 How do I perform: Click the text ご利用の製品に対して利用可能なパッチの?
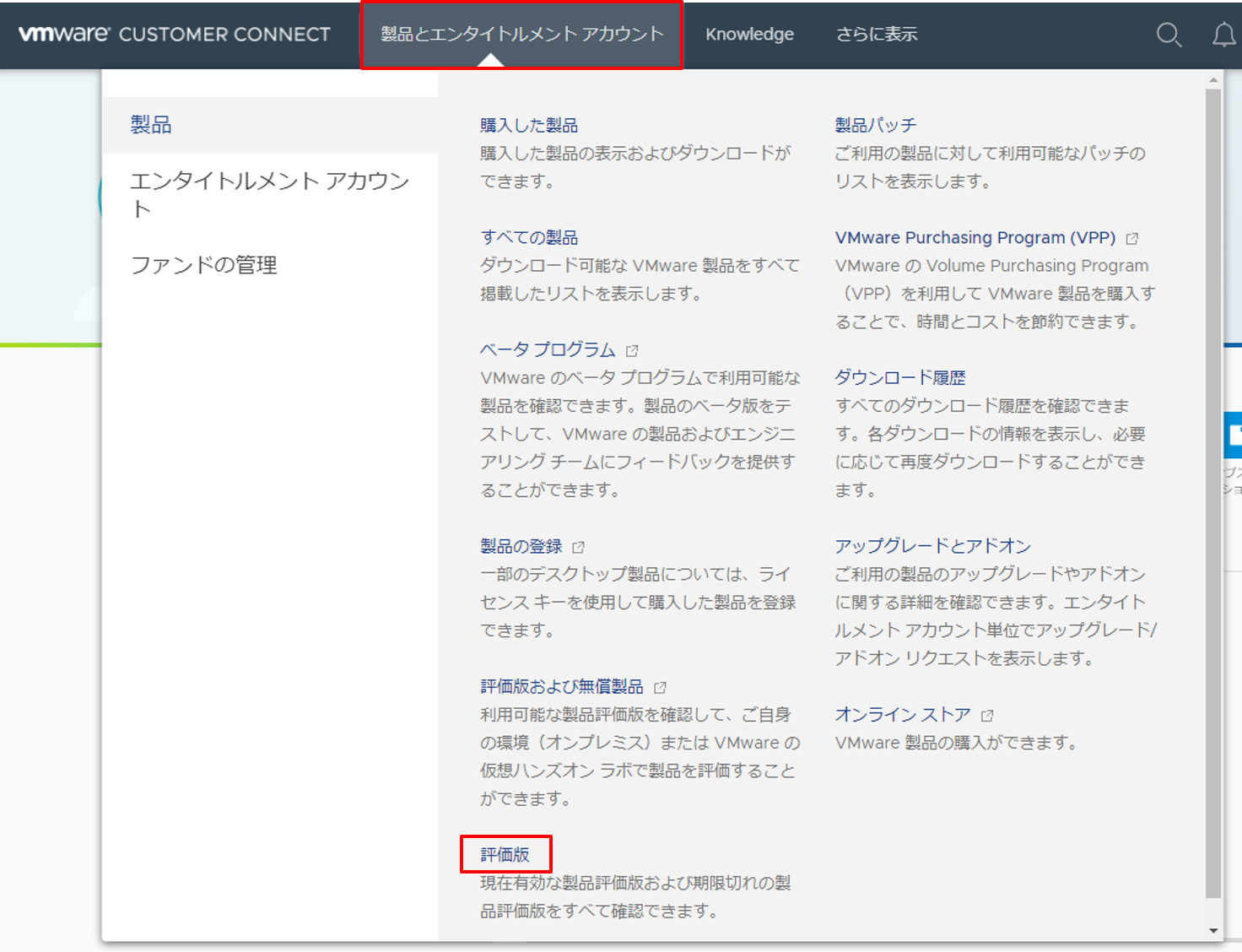point(990,154)
